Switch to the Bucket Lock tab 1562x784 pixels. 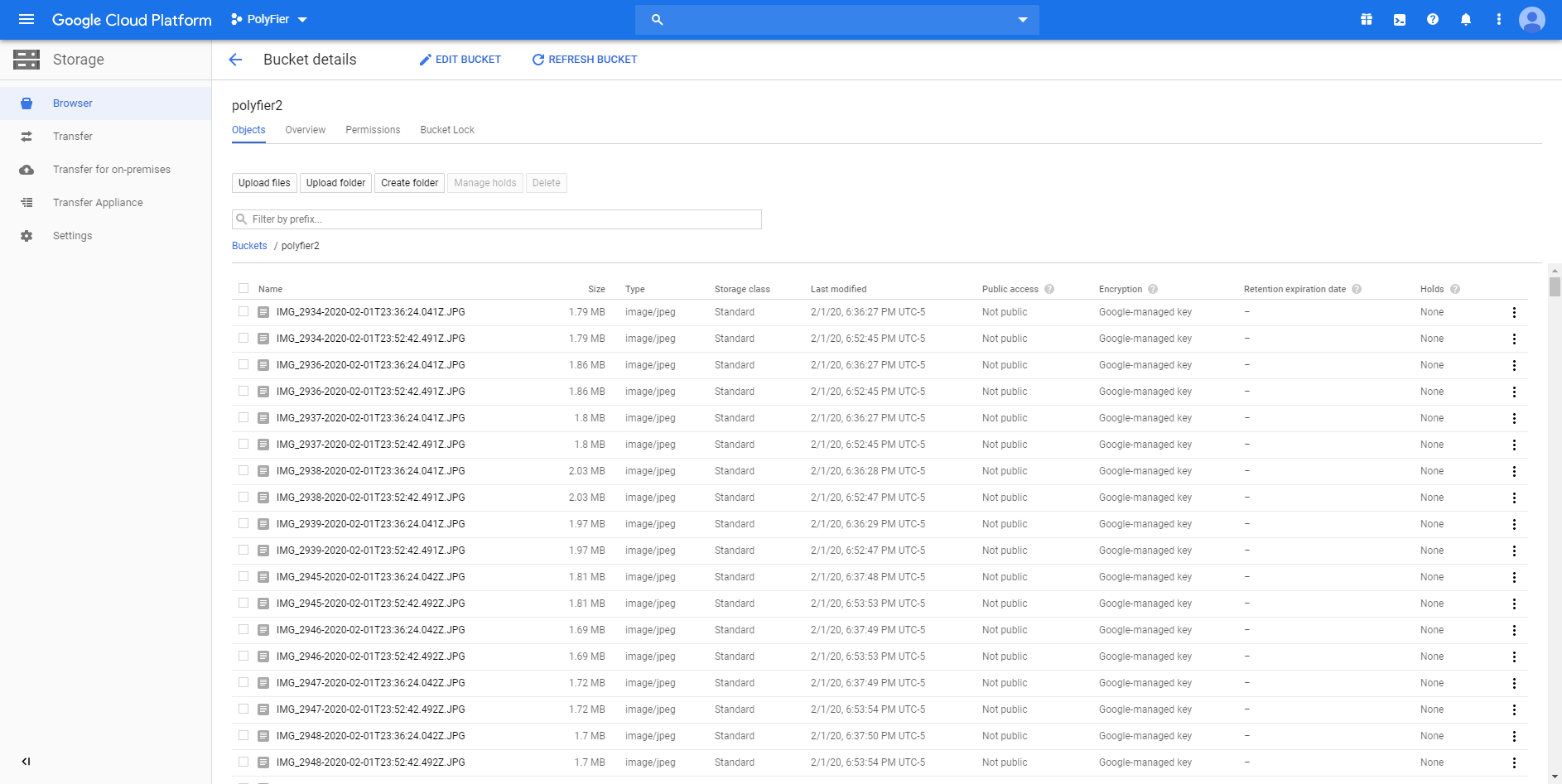447,130
